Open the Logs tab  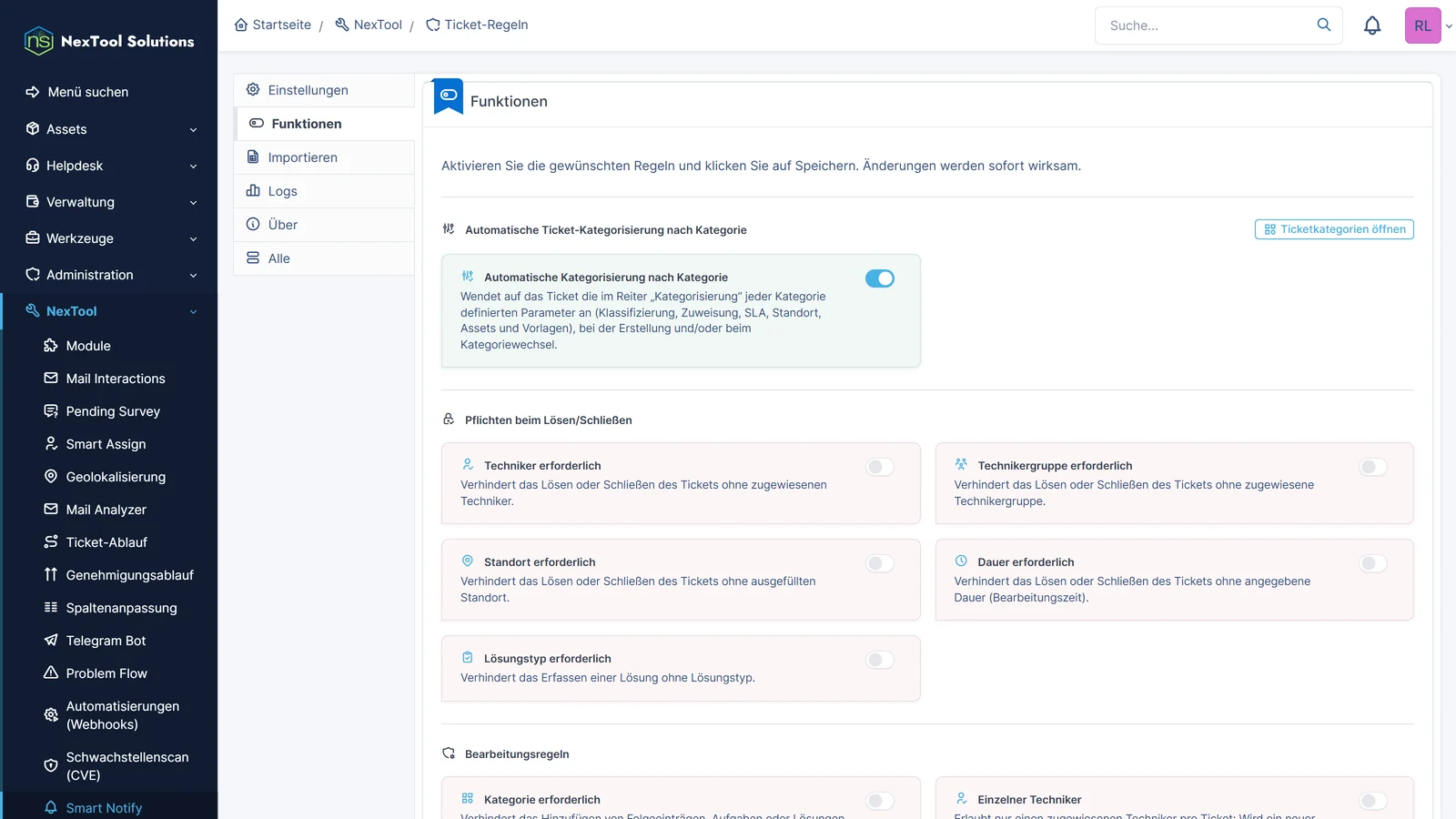[x=324, y=191]
